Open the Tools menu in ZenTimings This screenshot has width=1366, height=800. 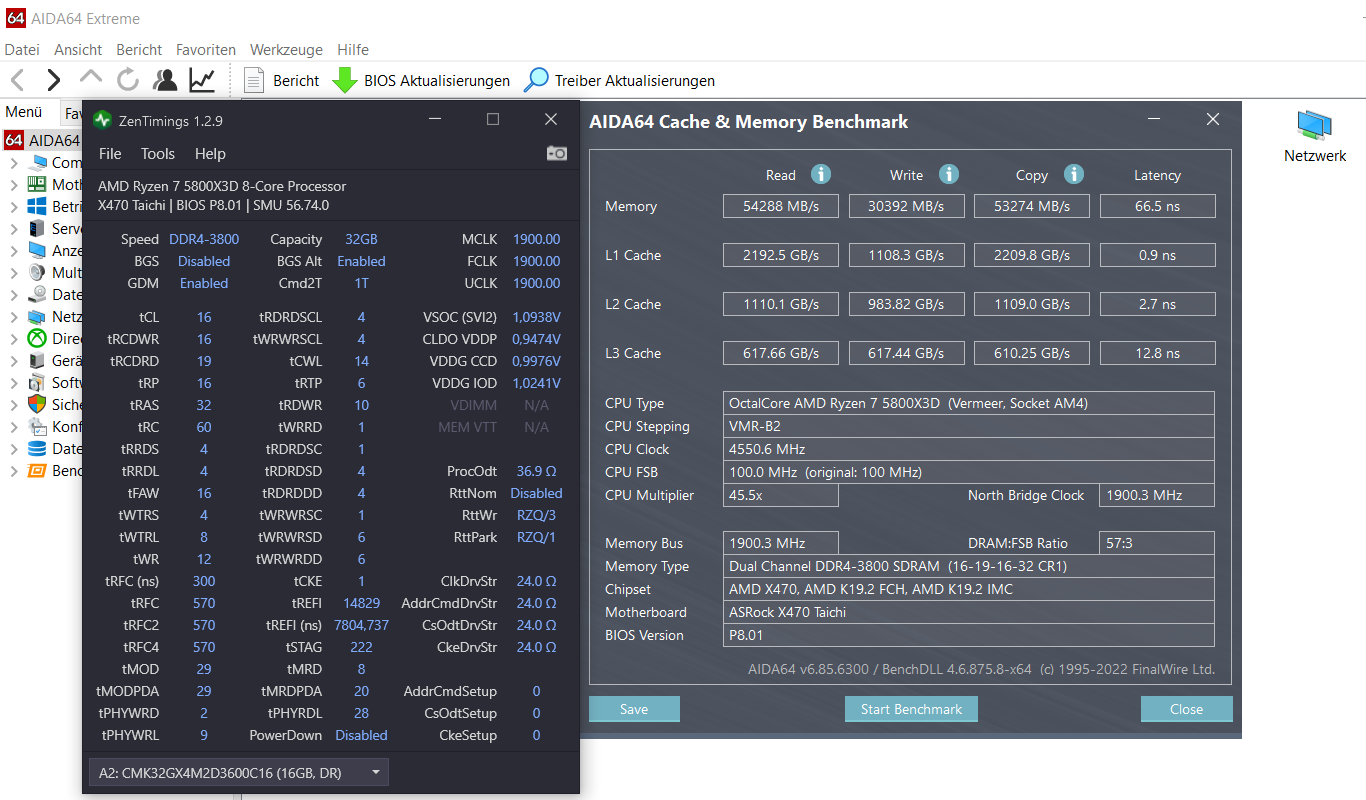click(157, 154)
